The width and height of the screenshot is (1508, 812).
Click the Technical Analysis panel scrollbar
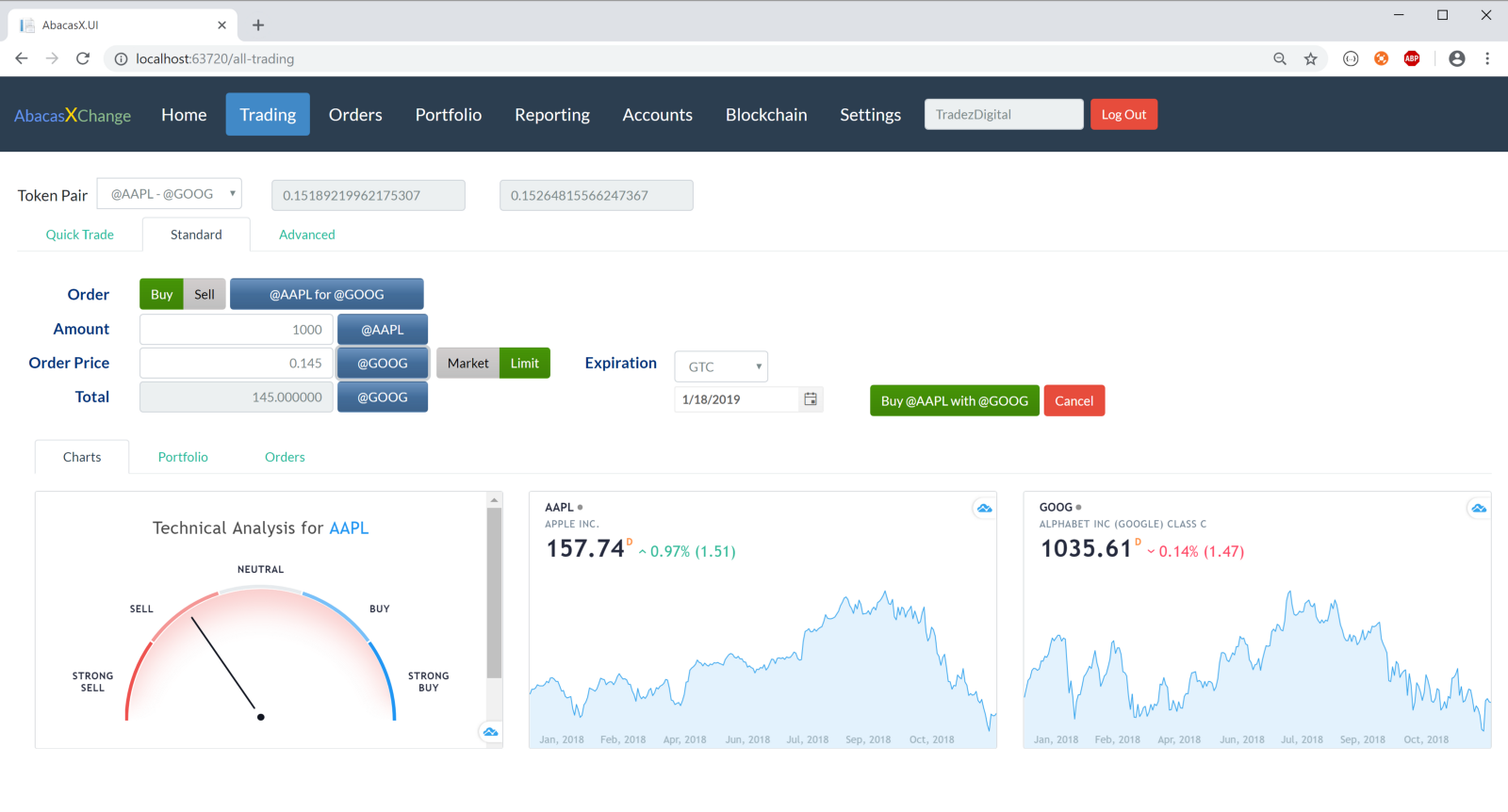click(x=494, y=593)
